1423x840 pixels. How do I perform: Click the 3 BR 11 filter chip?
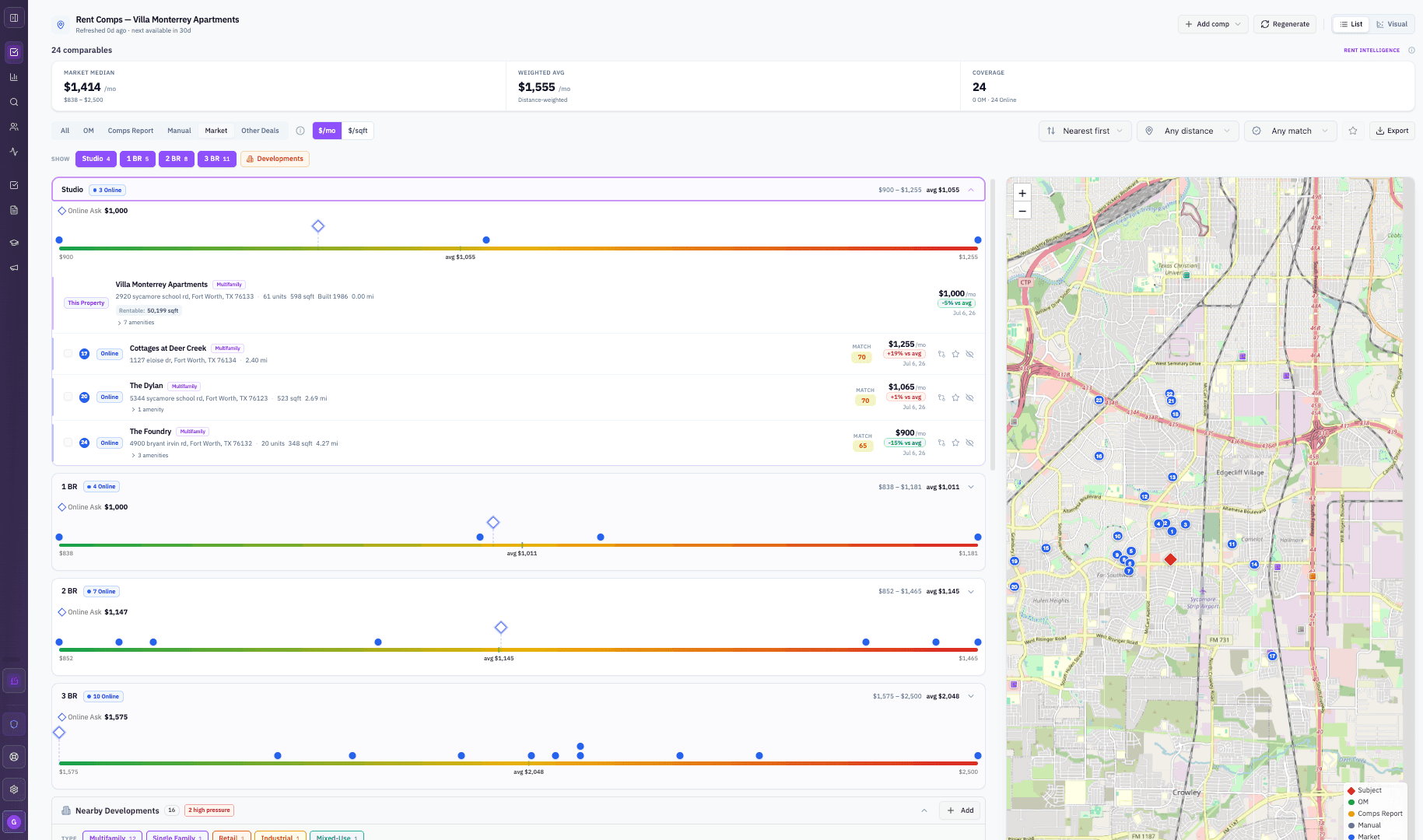(x=217, y=159)
